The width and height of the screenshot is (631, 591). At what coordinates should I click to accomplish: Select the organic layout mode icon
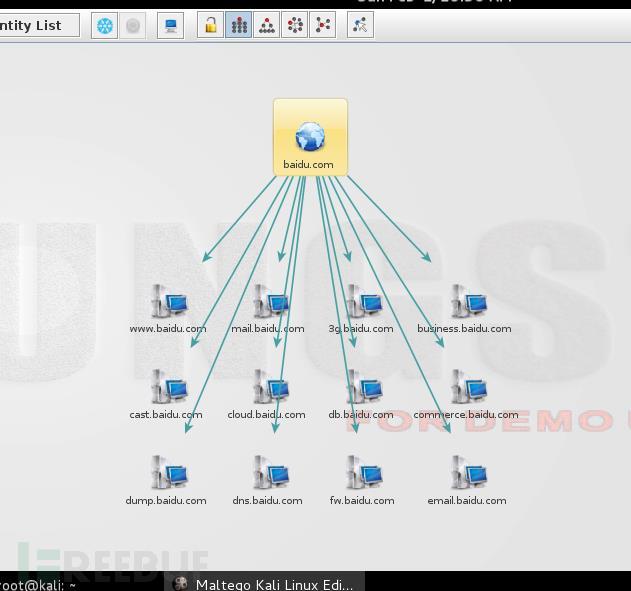pos(323,25)
